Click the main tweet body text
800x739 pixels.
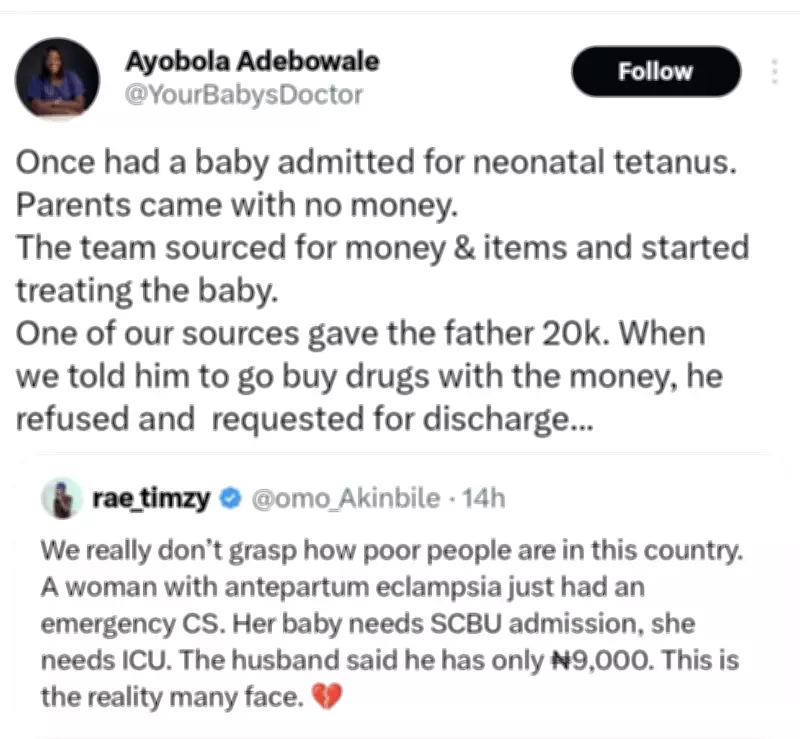pyautogui.click(x=380, y=290)
